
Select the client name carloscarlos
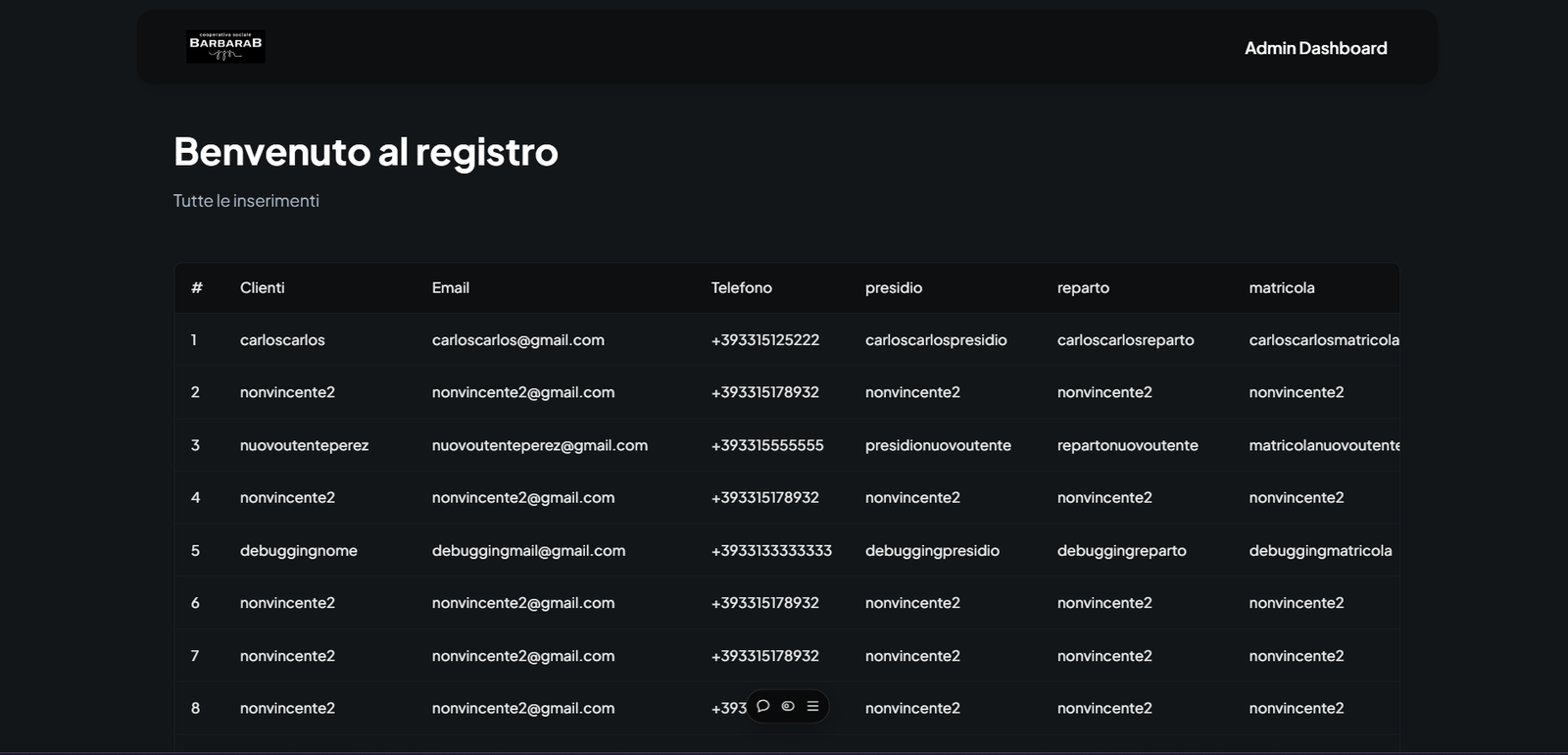tap(282, 340)
